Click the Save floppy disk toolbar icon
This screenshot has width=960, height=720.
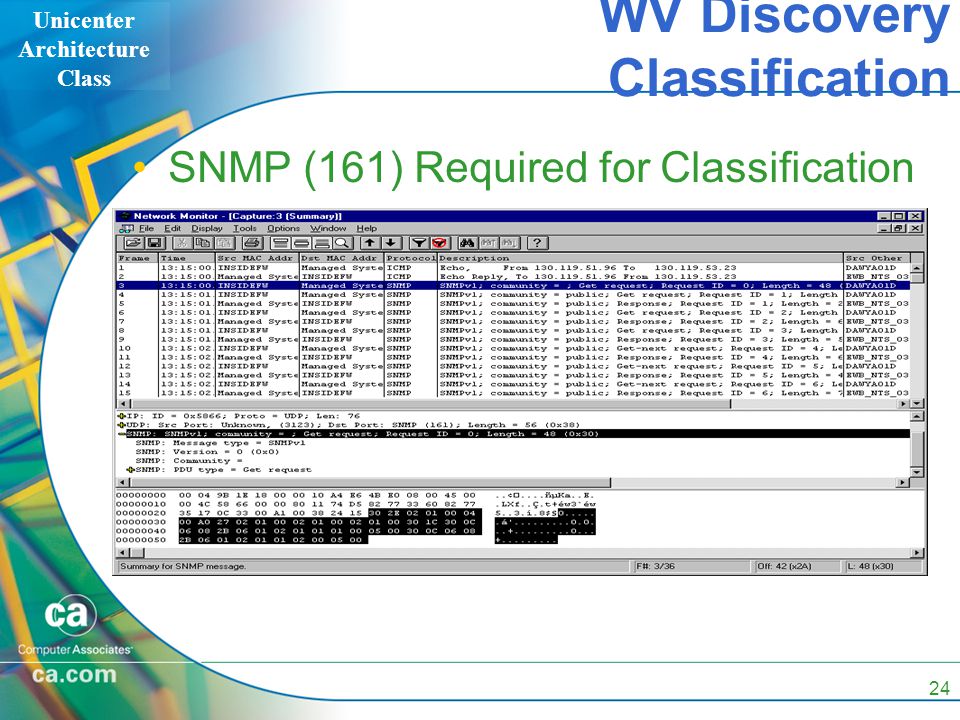click(154, 243)
